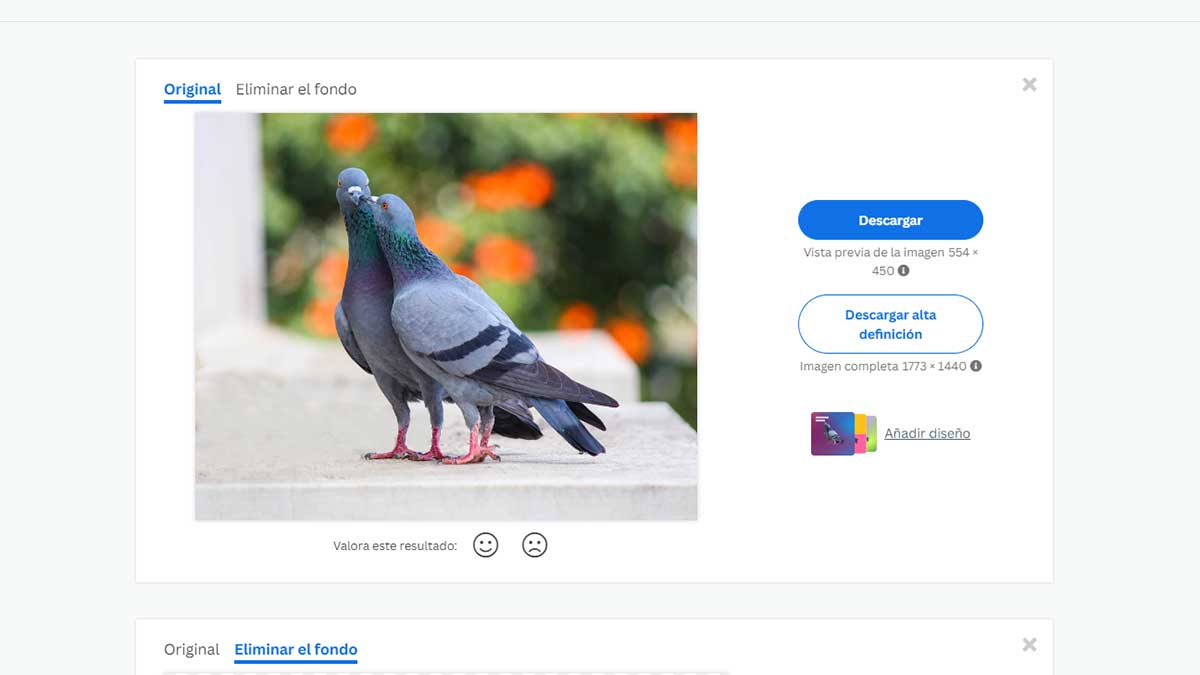
Task: Click the checkerboard preview strip in the lower card
Action: coord(446,672)
